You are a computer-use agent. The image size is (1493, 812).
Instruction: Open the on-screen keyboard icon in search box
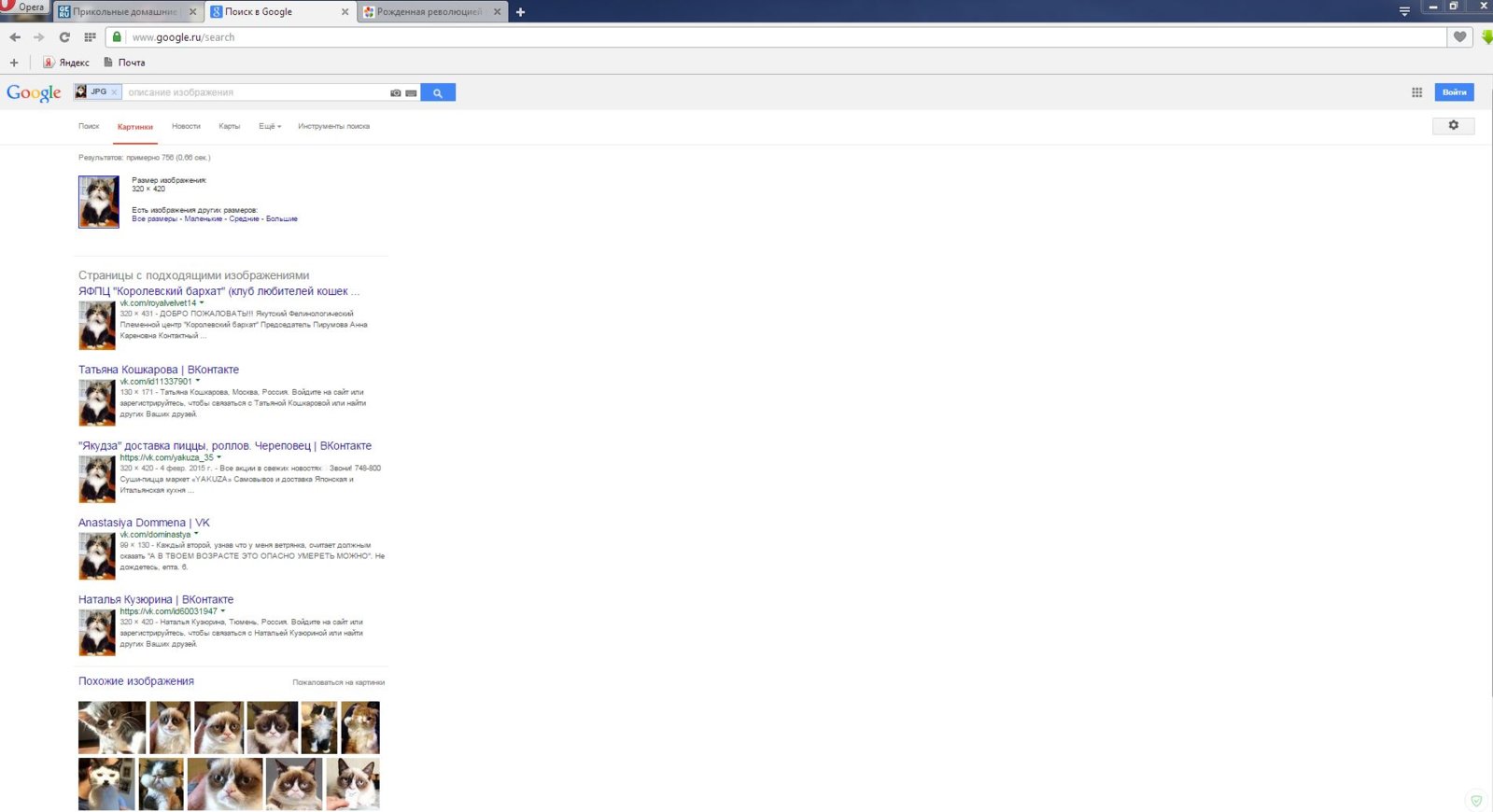411,92
